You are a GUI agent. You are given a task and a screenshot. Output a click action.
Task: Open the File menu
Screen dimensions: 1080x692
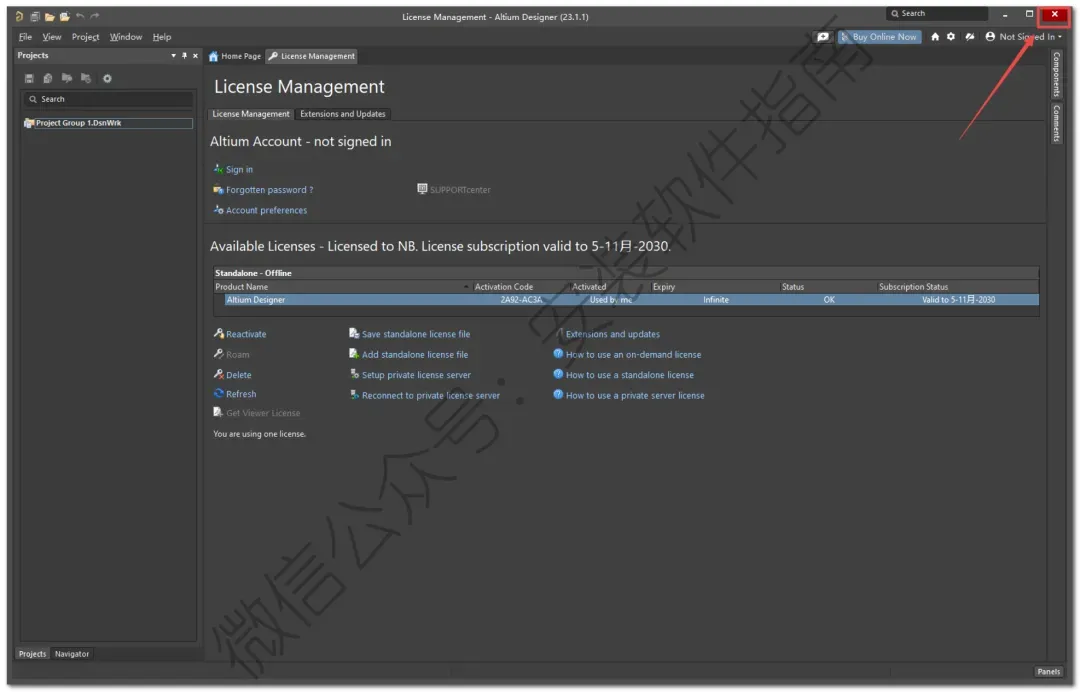25,36
